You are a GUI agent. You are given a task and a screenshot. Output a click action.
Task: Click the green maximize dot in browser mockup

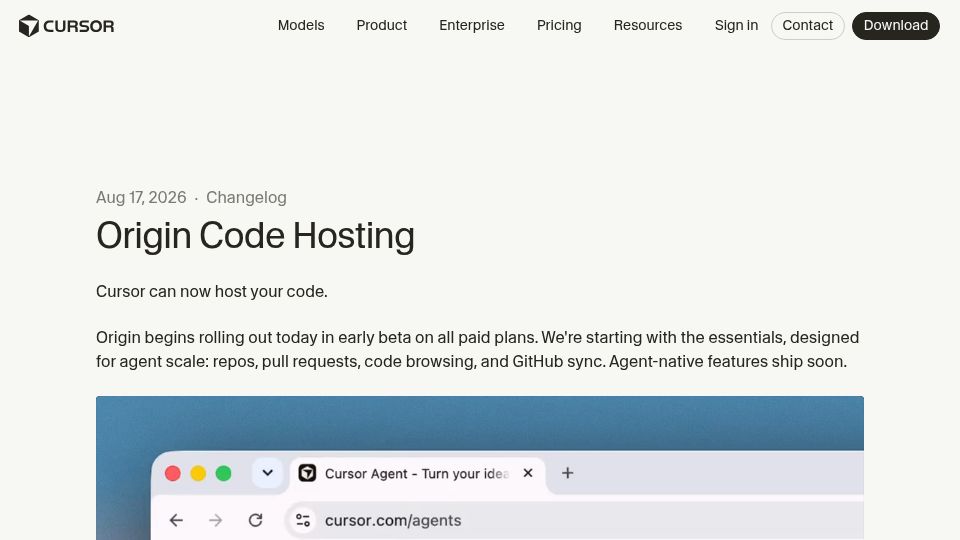(223, 473)
